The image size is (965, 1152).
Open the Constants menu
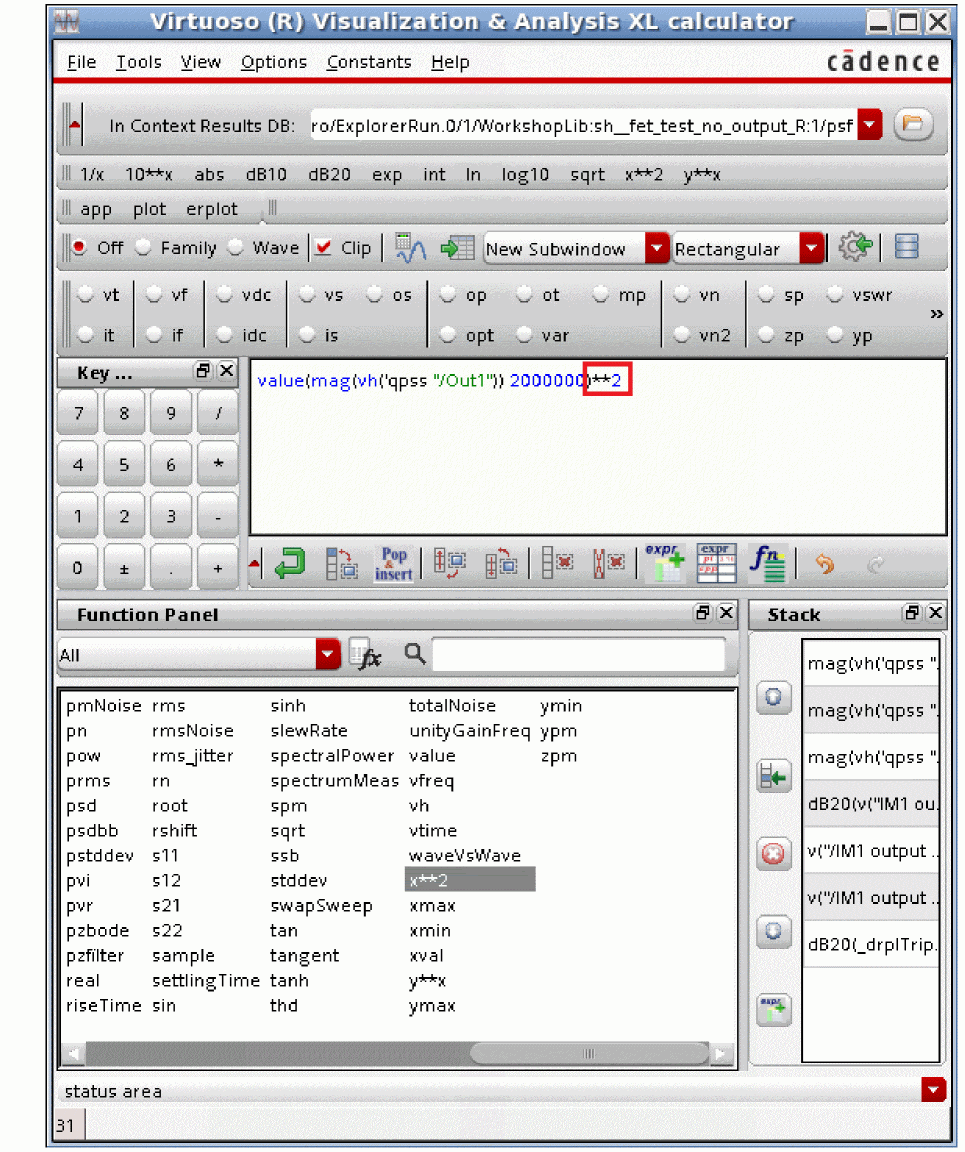(369, 62)
